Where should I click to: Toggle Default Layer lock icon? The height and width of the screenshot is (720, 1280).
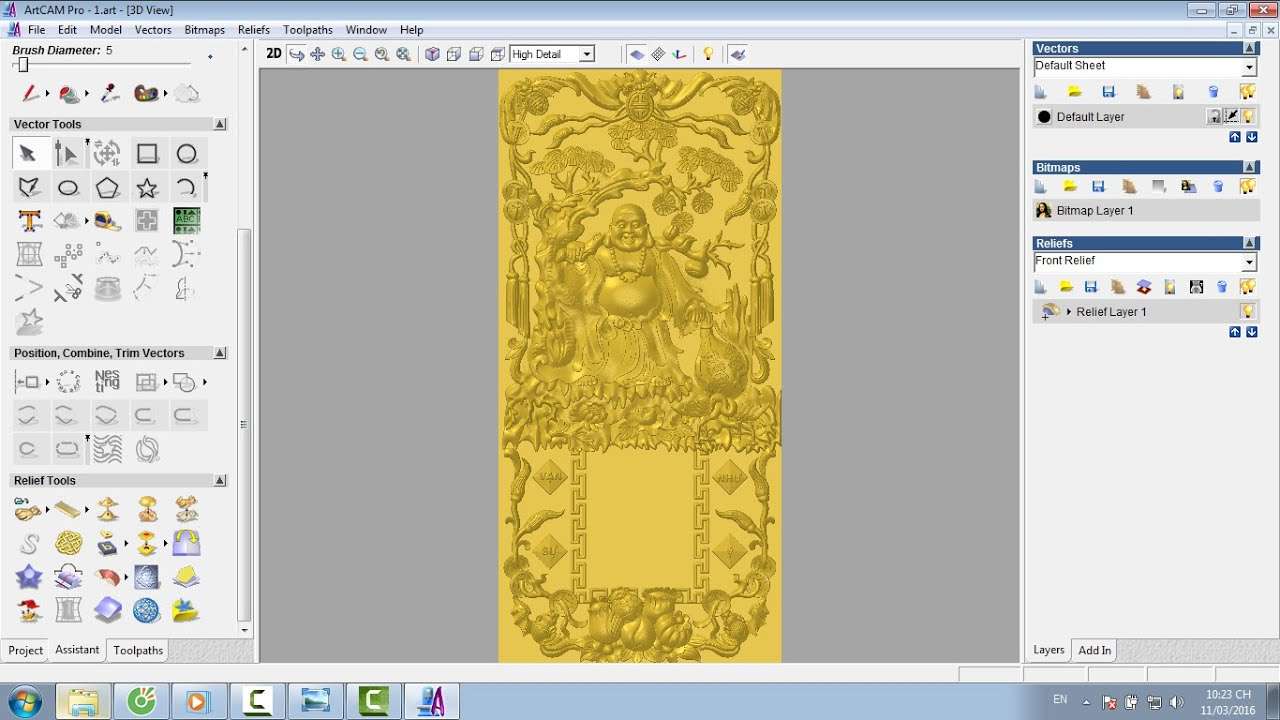coord(1215,117)
